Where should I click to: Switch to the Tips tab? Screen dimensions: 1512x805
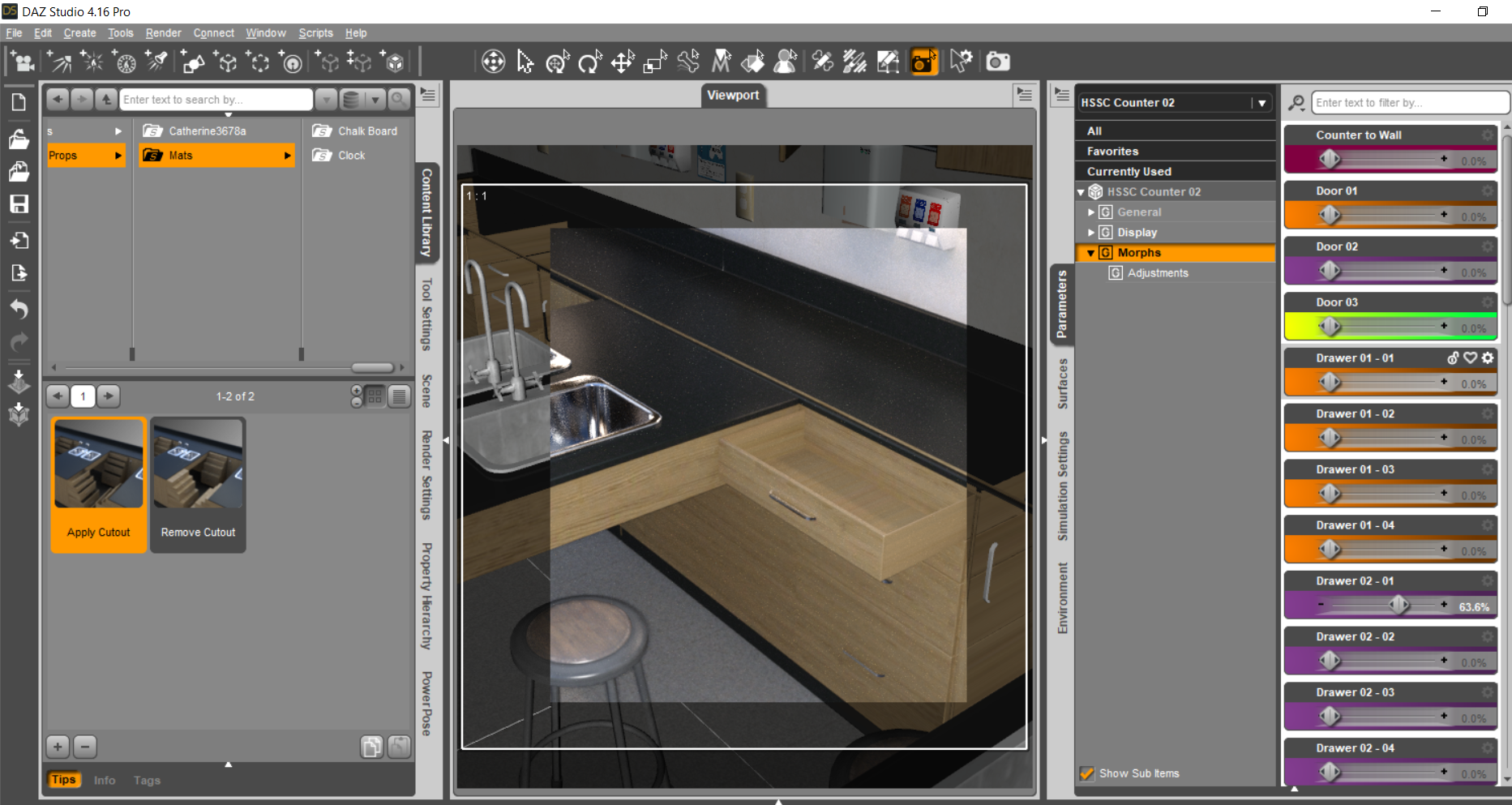point(63,780)
